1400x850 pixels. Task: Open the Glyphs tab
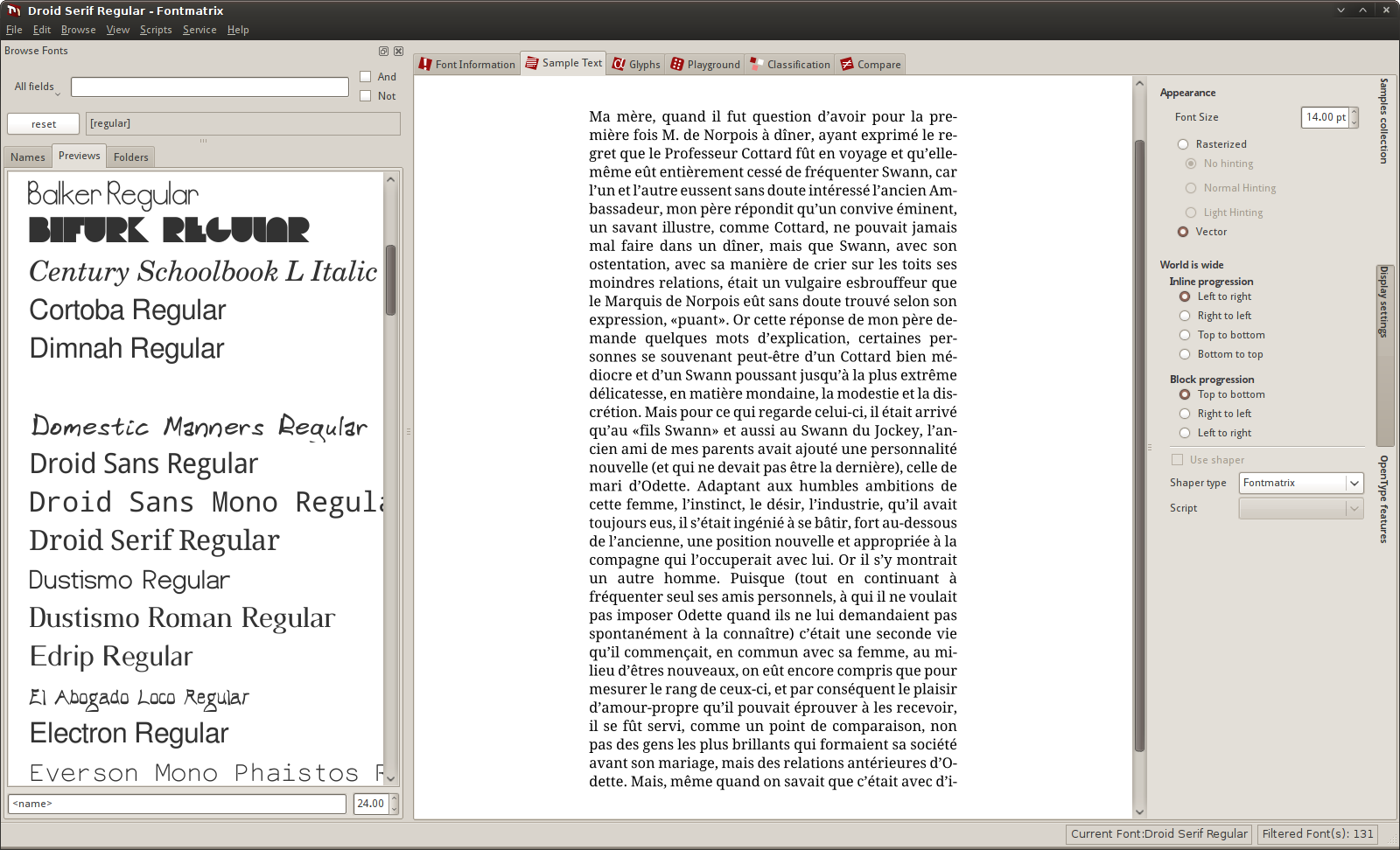[636, 64]
